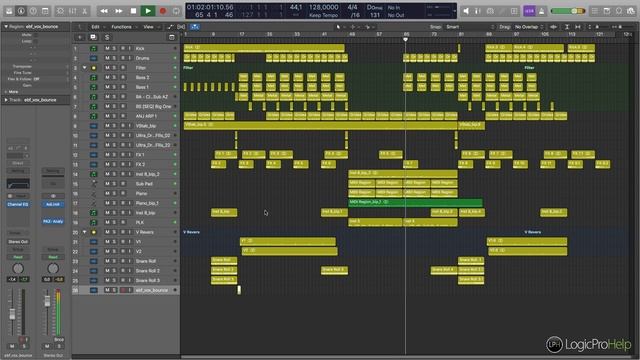Click the Duplicate Track button
This screenshot has width=640, height=360.
pyautogui.click(x=93, y=37)
